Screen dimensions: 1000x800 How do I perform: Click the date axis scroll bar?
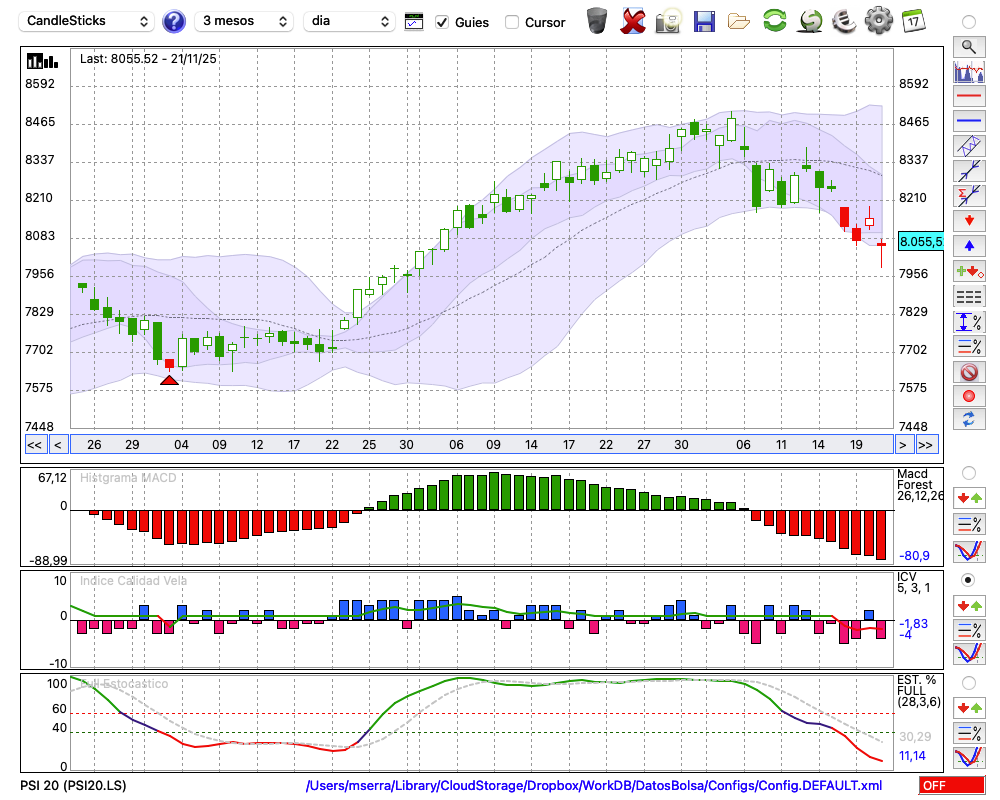[x=482, y=445]
